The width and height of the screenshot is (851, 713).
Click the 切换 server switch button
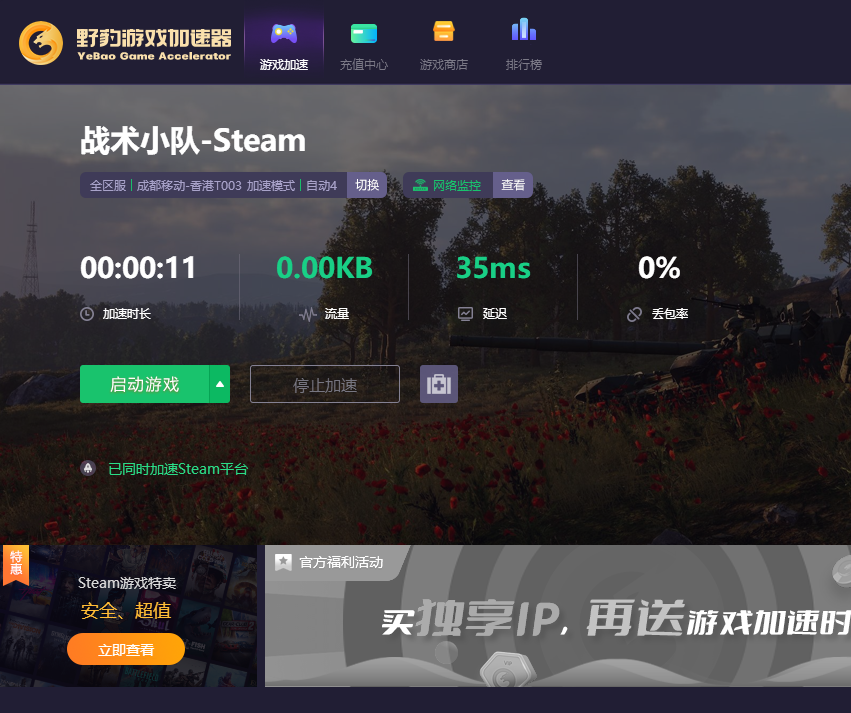coord(367,185)
